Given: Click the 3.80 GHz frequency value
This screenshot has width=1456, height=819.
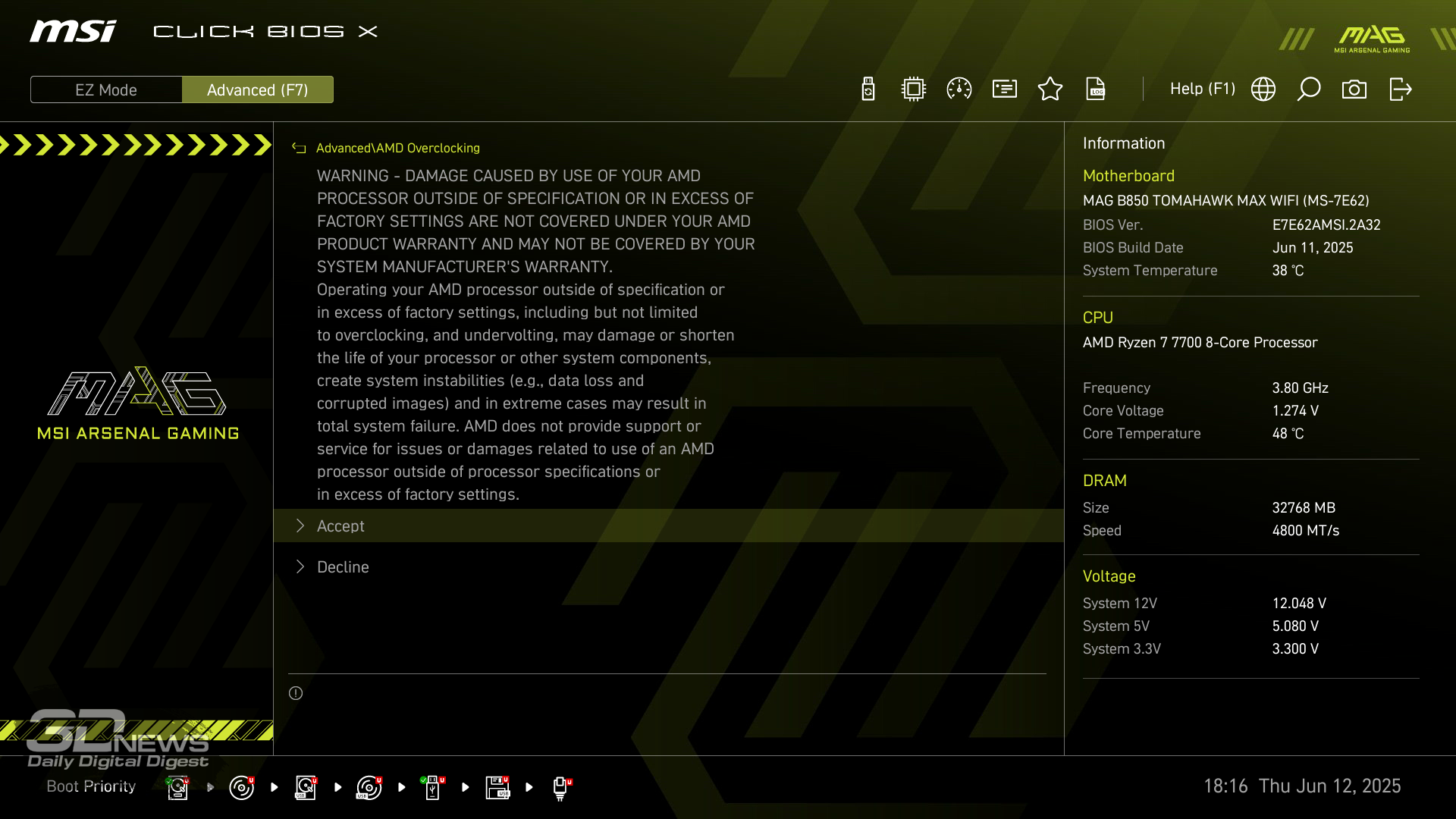Looking at the screenshot, I should point(1300,388).
